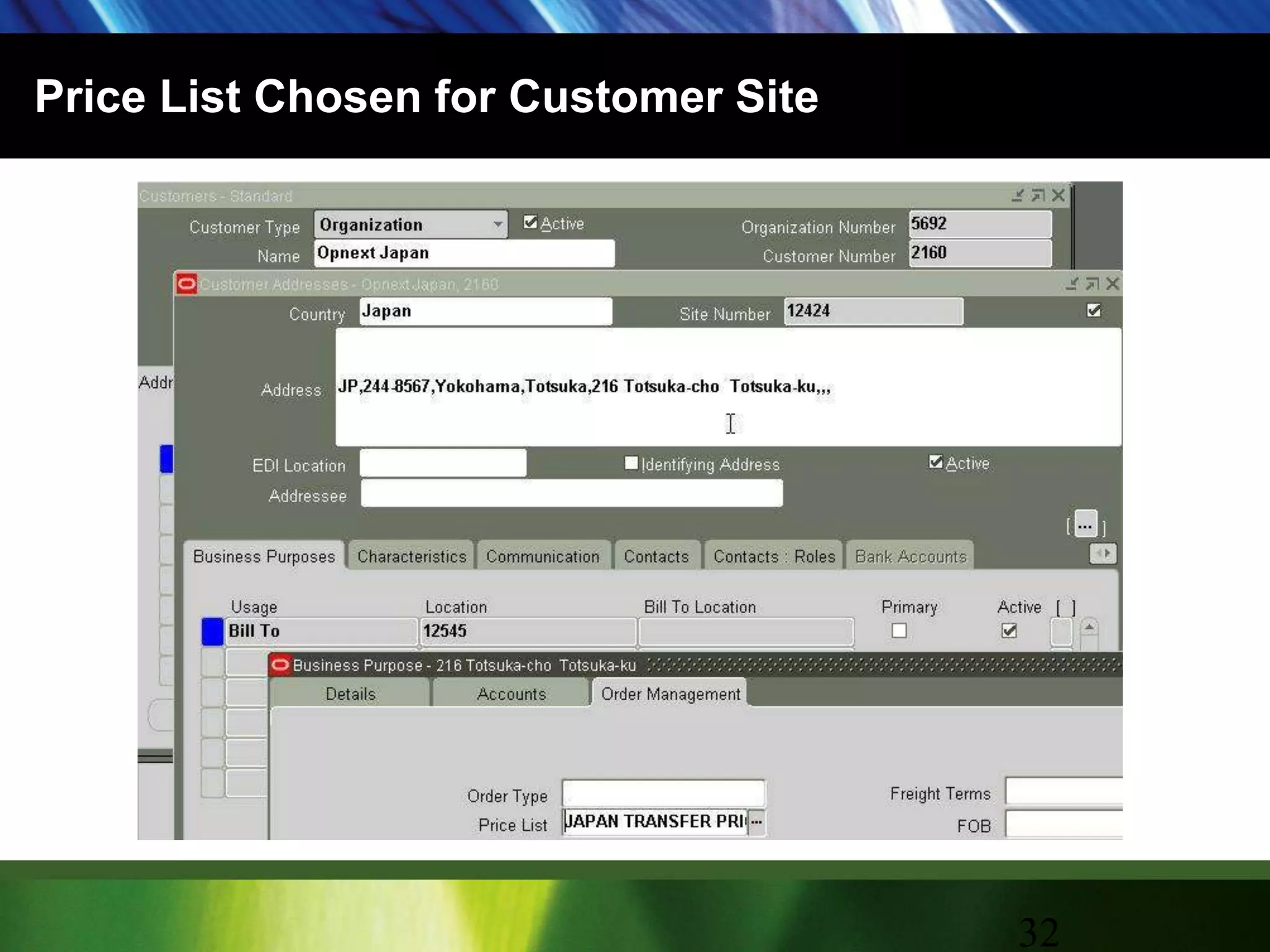Click the Oracle icon of Business Purpose window
Viewport: 1270px width, 952px height.
click(x=280, y=665)
